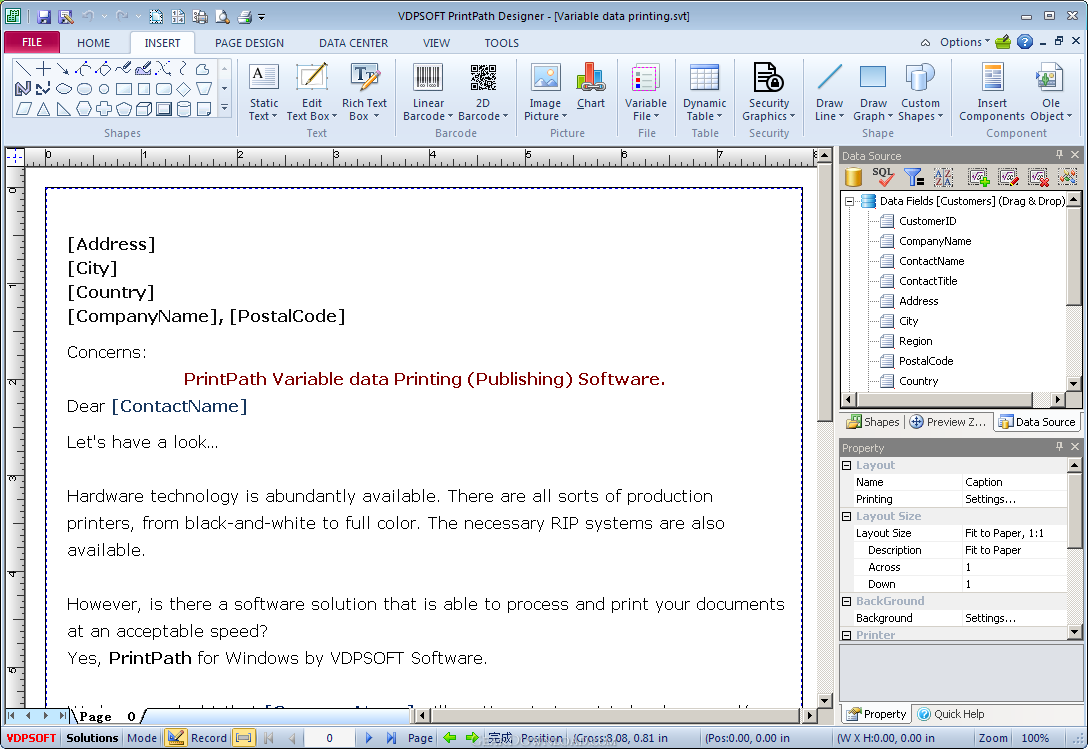Viewport: 1088px width, 749px height.
Task: Open Custom Shapes tool
Action: pos(920,92)
